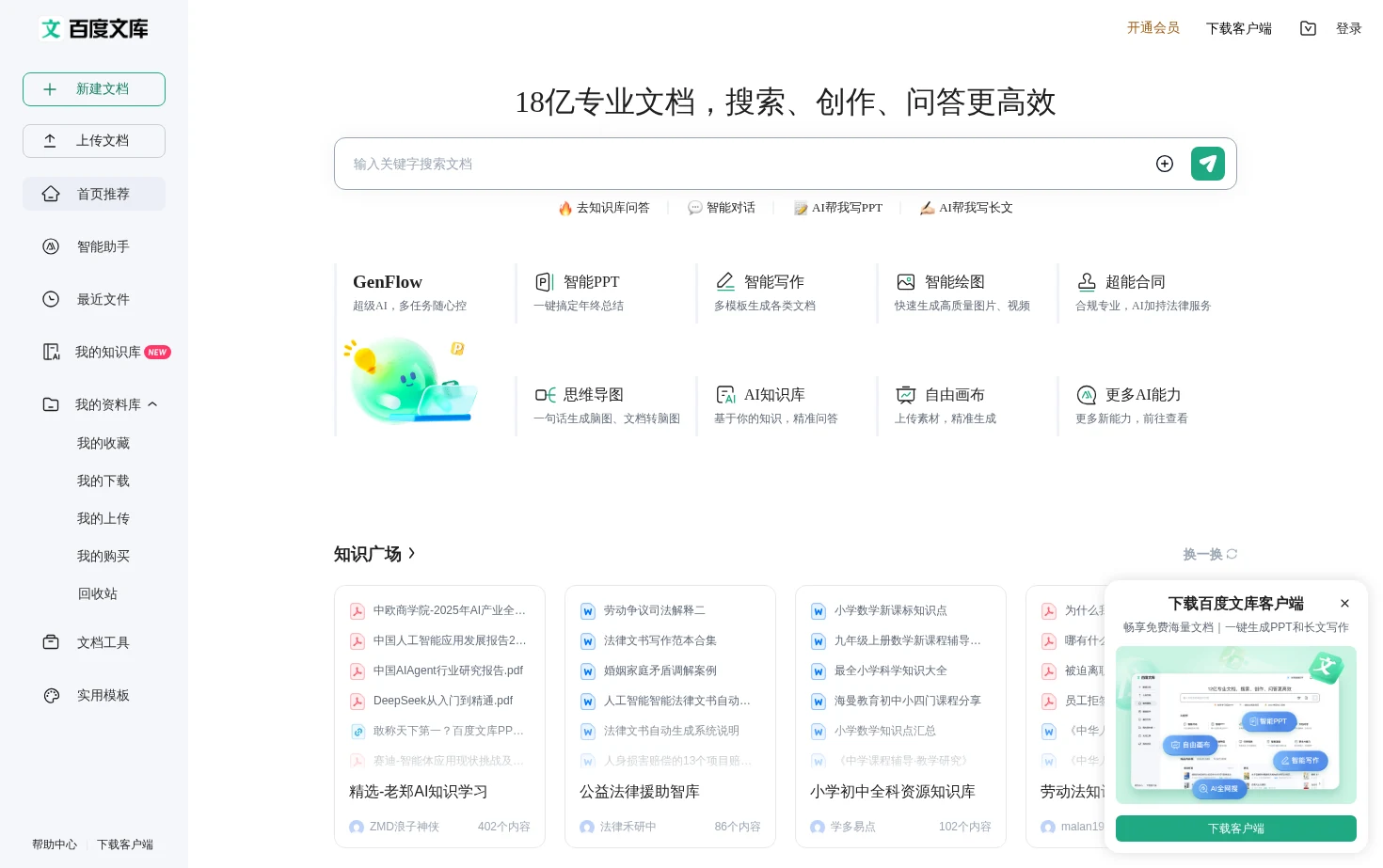The image size is (1383, 868).
Task: Click the plus circle icon in search bar
Action: coord(1165,164)
